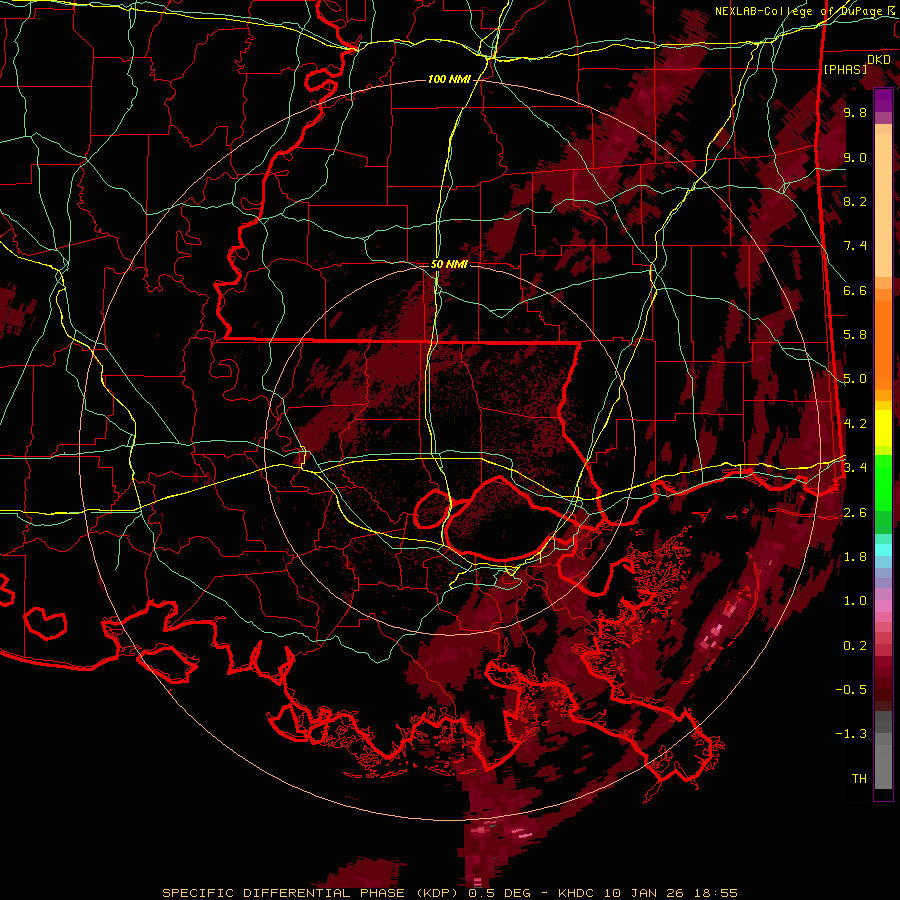
Task: Click the 1.0 value on the color scale
Action: [x=855, y=601]
